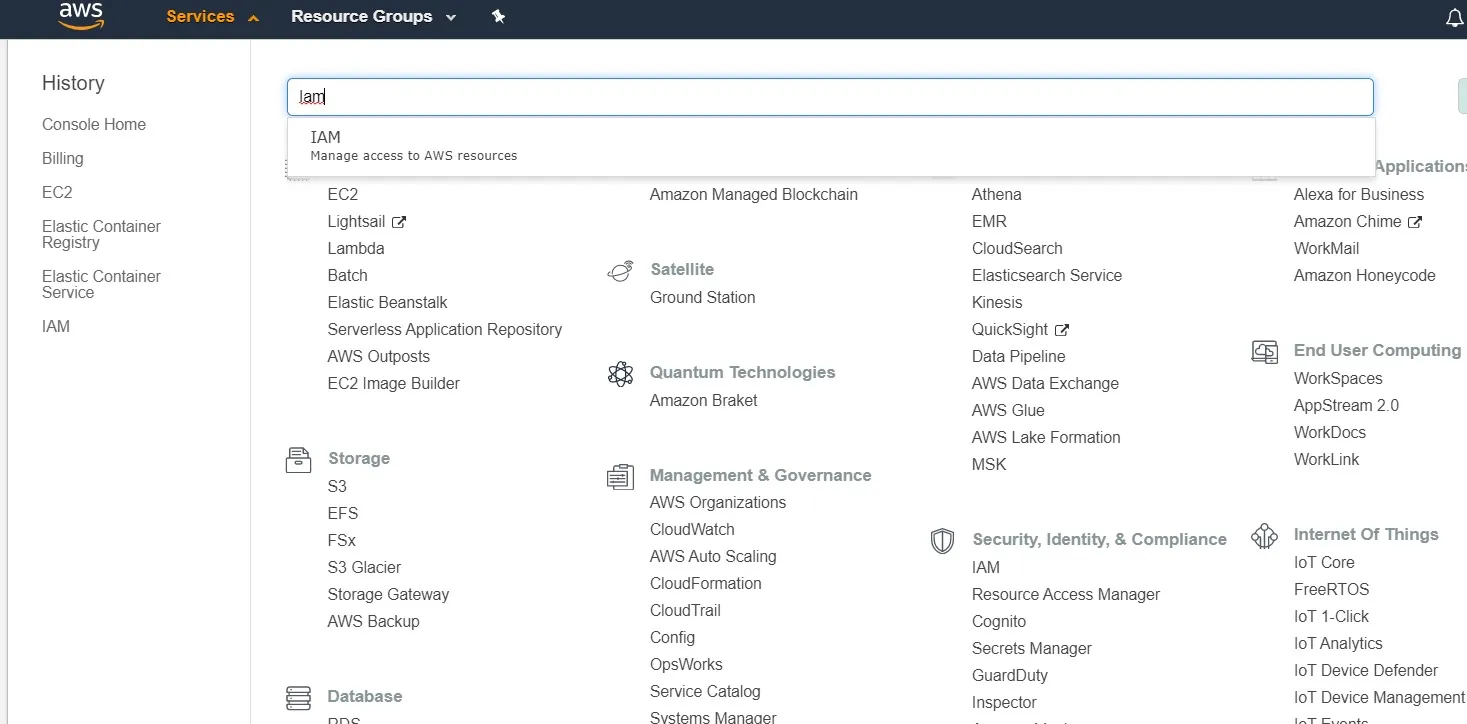Open CloudTrail
The width and height of the screenshot is (1467, 724).
685,610
